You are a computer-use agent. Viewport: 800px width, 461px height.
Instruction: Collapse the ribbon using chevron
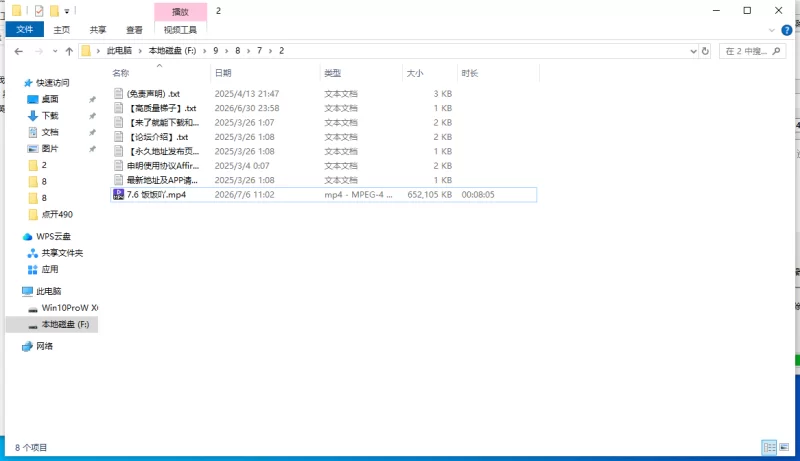point(771,31)
